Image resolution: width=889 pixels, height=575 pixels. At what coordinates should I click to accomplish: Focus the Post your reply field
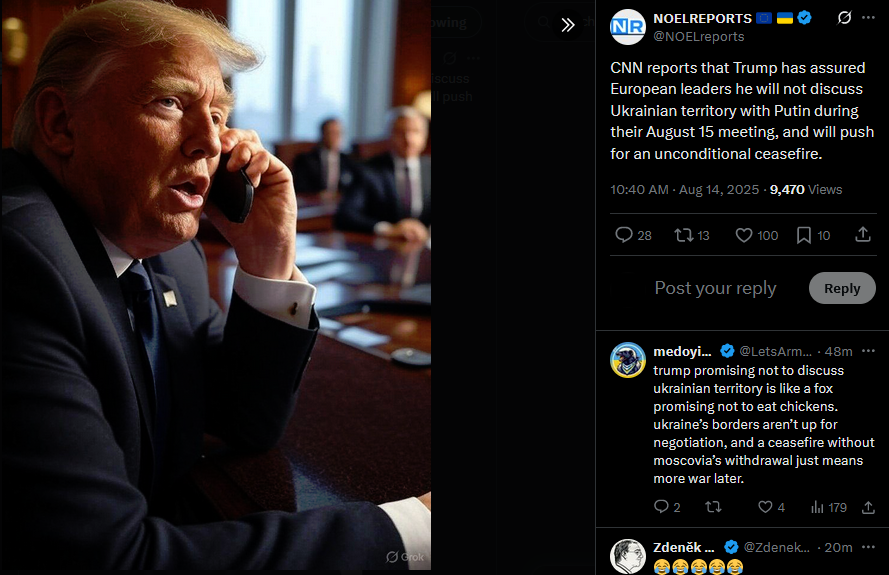[715, 288]
